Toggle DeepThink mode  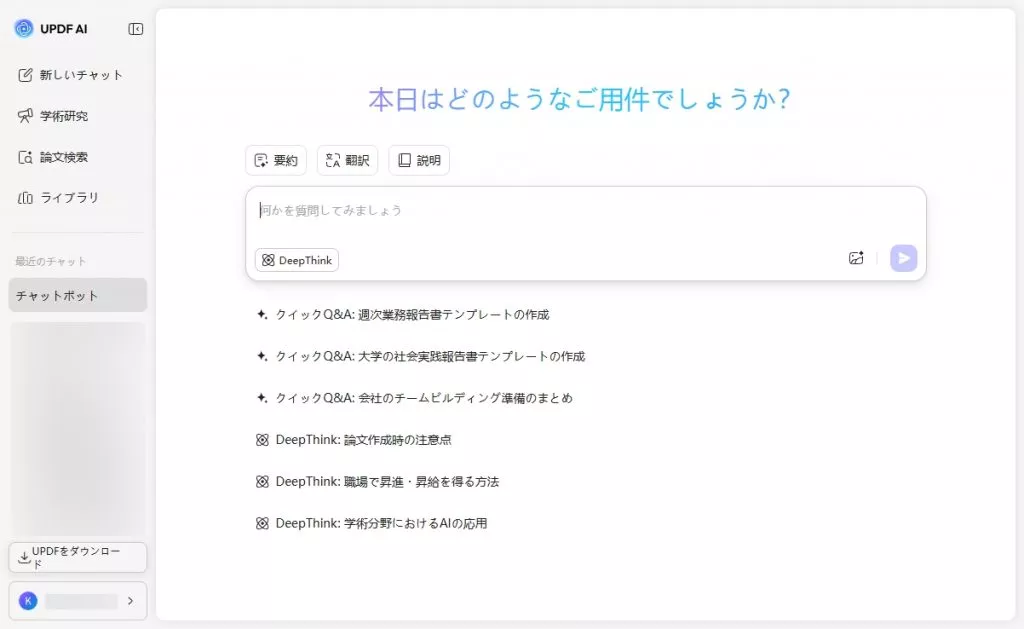tap(296, 259)
